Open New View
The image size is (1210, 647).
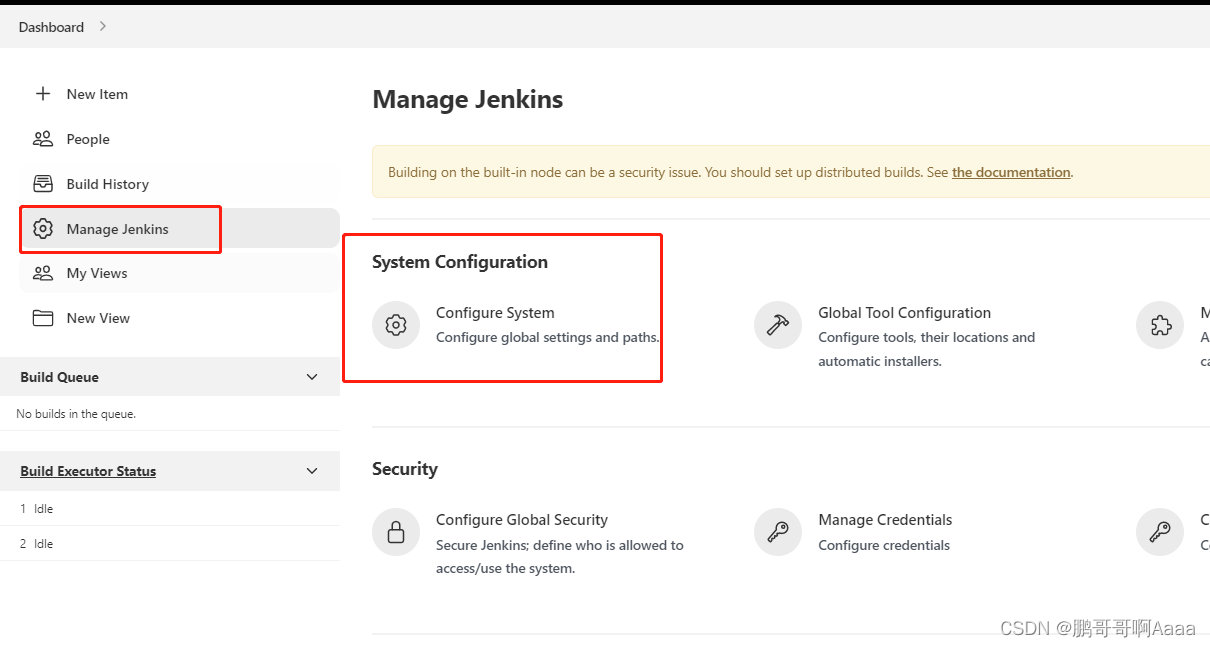[x=98, y=318]
